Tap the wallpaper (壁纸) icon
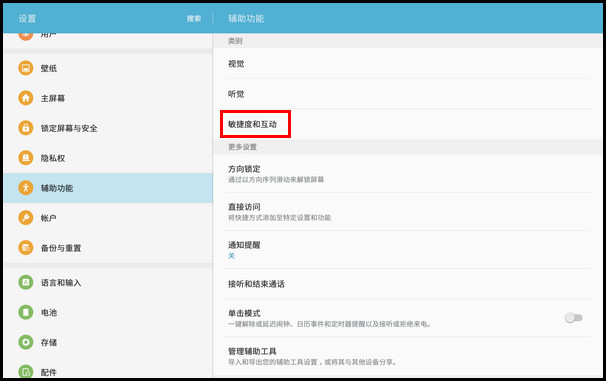606x381 pixels. 26,68
